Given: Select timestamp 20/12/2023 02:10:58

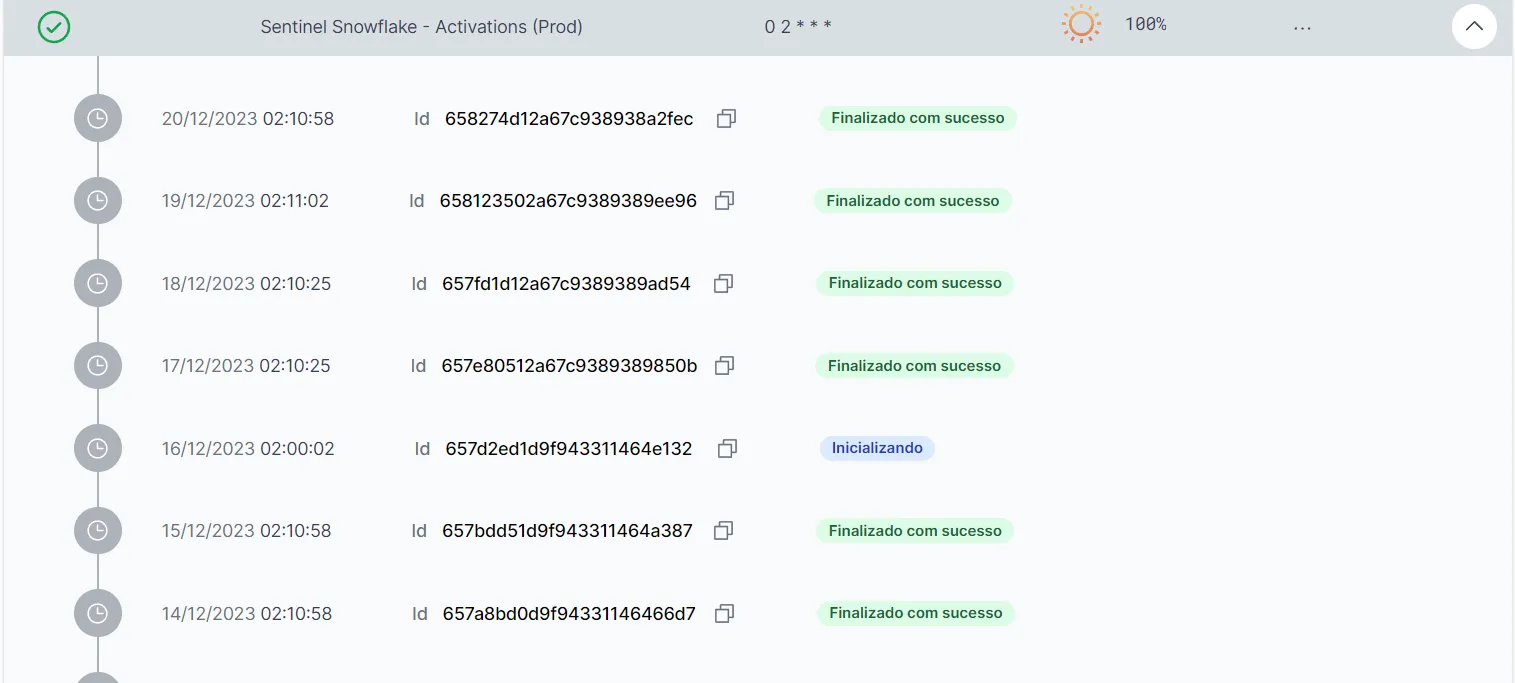Looking at the screenshot, I should 248,118.
